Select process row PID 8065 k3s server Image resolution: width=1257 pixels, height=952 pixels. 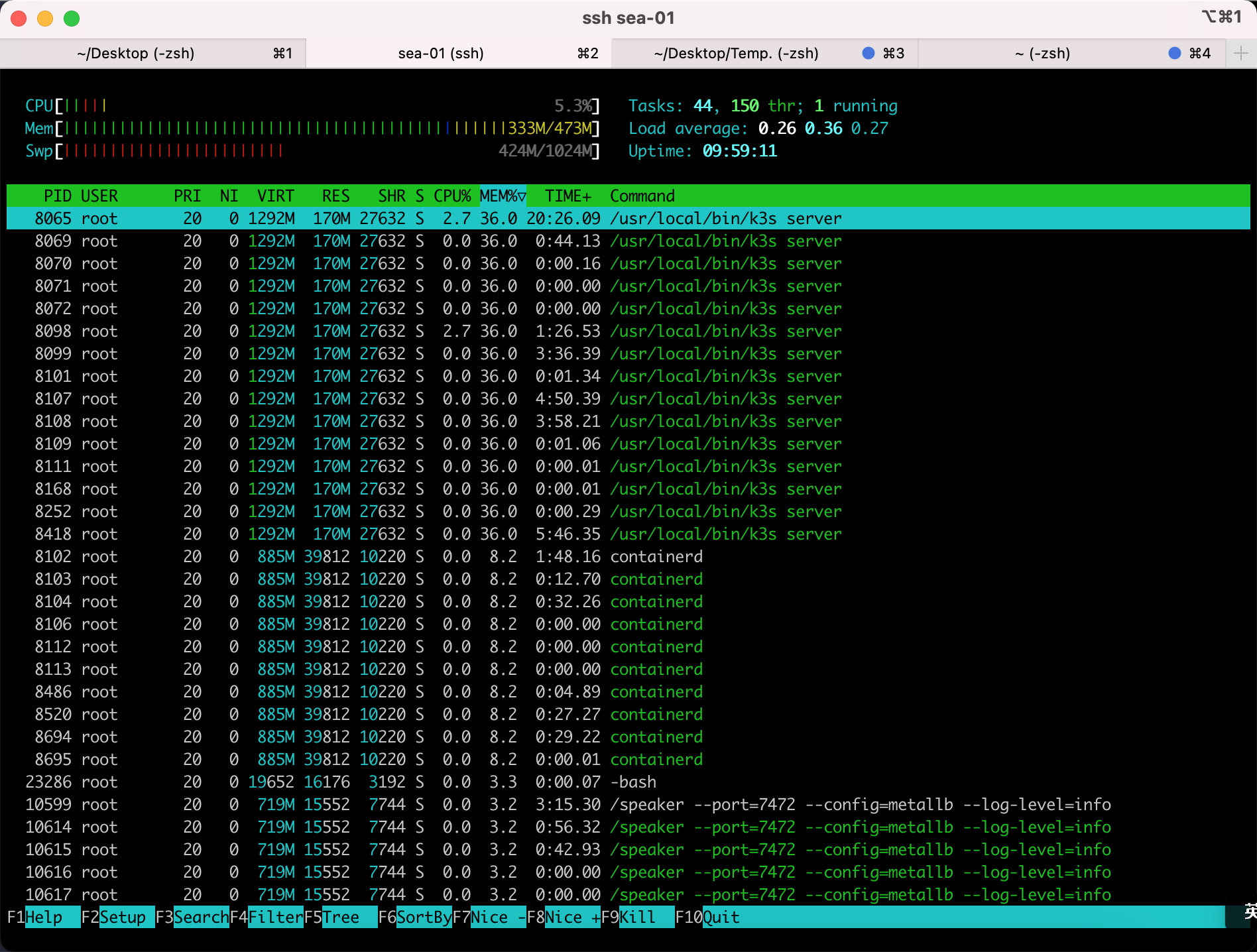click(628, 218)
